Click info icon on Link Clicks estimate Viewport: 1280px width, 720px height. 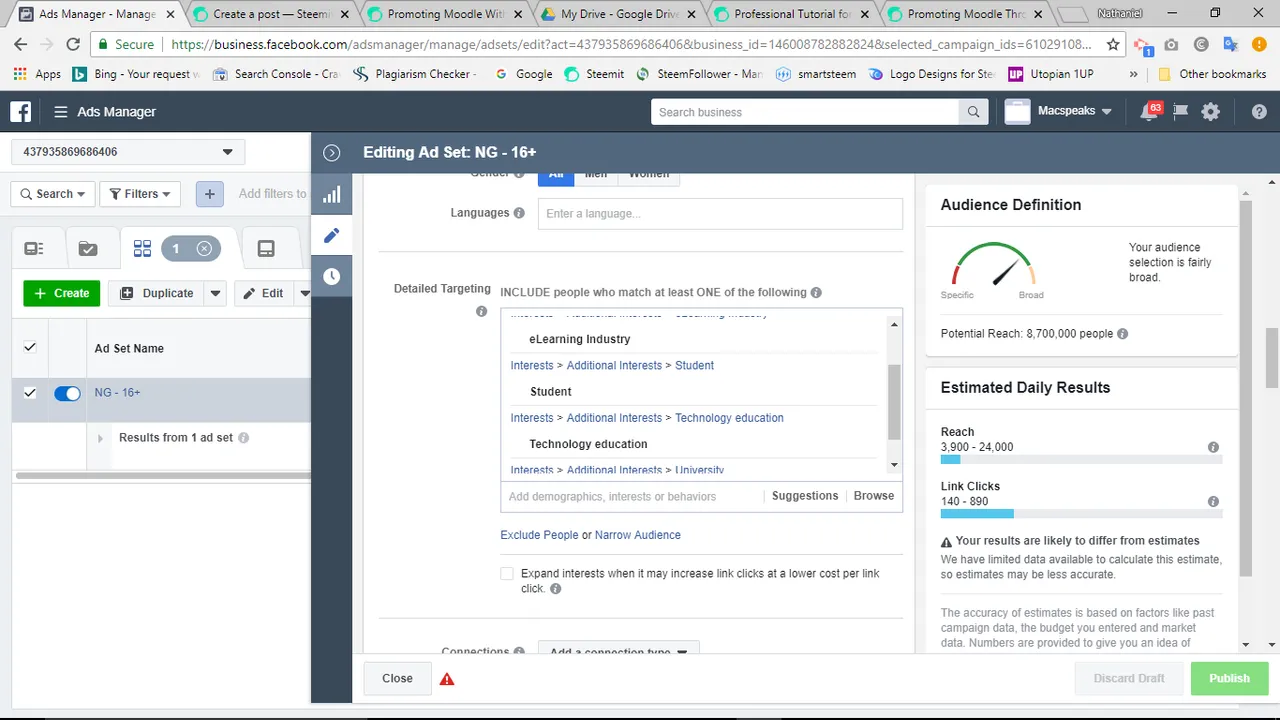(1213, 501)
